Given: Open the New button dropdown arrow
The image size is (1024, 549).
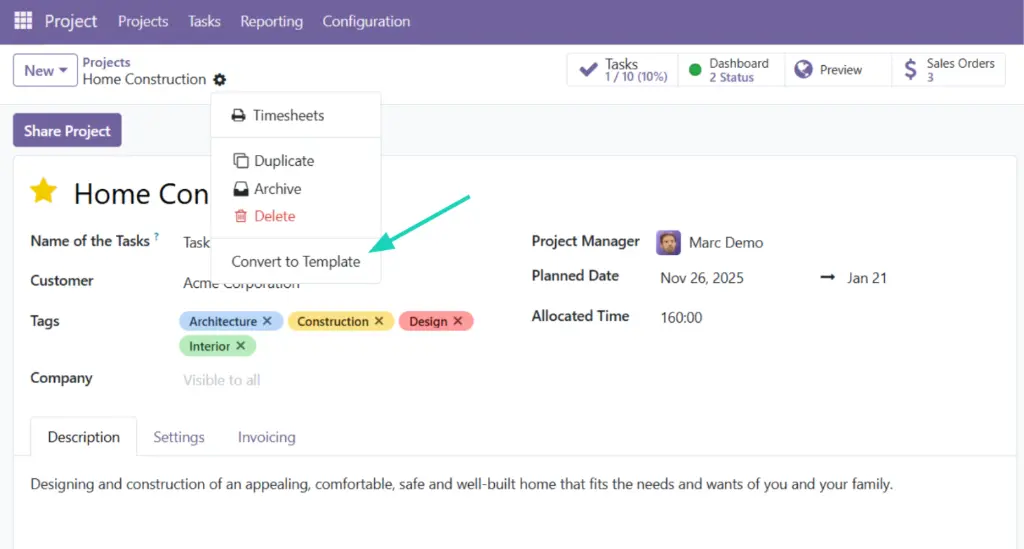Looking at the screenshot, I should point(63,71).
